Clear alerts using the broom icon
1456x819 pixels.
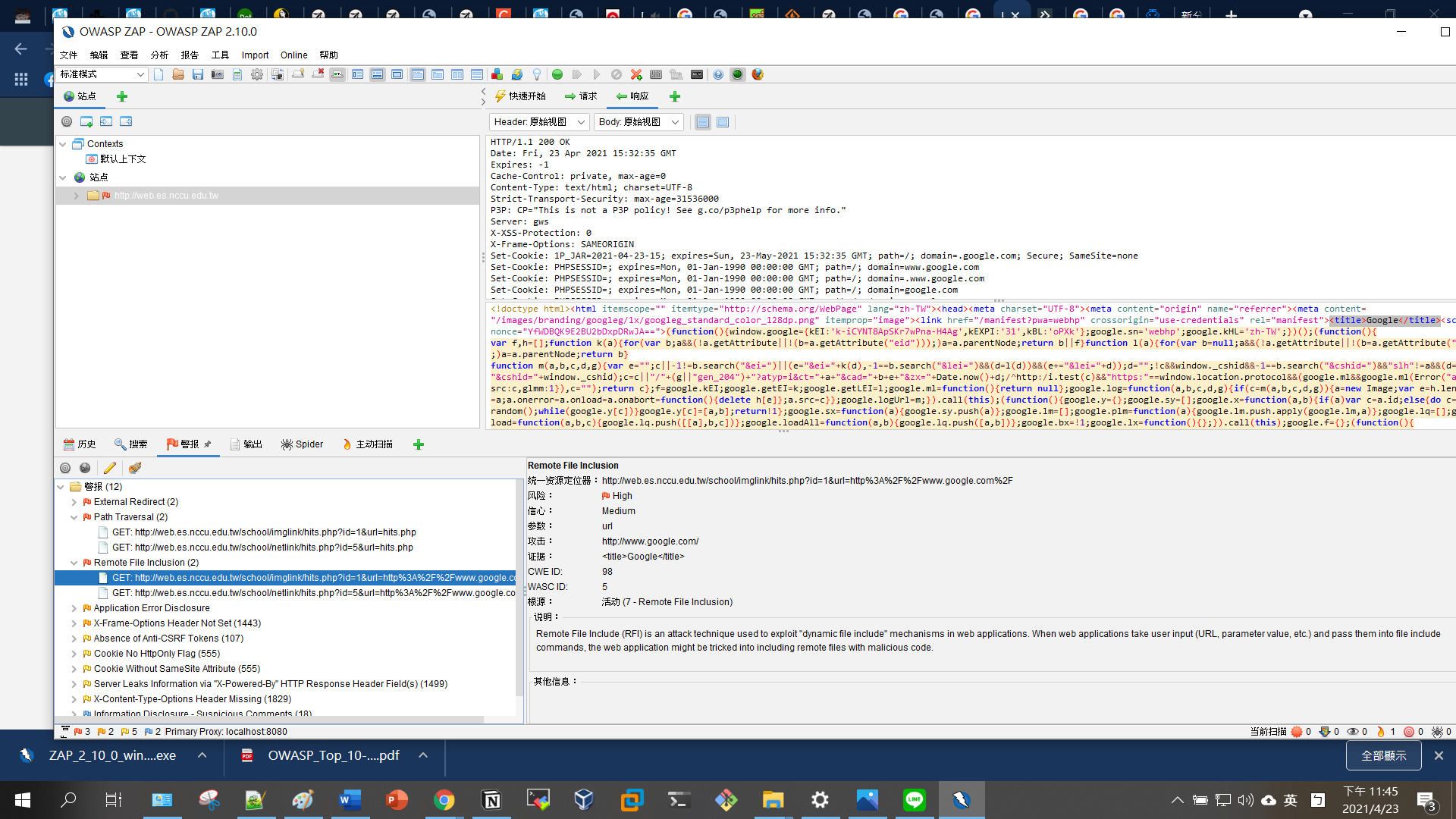135,468
